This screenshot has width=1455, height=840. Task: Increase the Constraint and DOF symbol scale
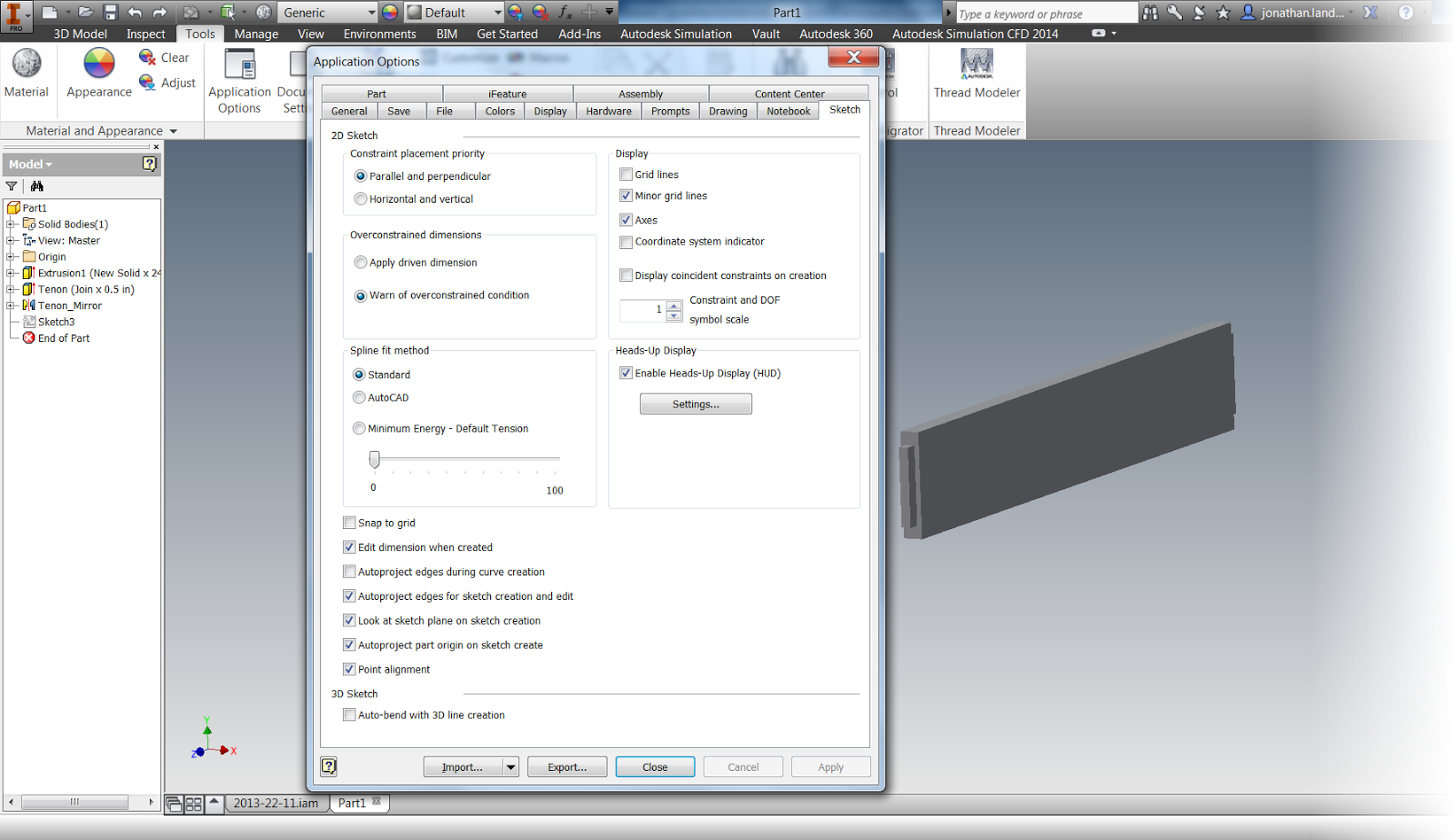pos(674,305)
